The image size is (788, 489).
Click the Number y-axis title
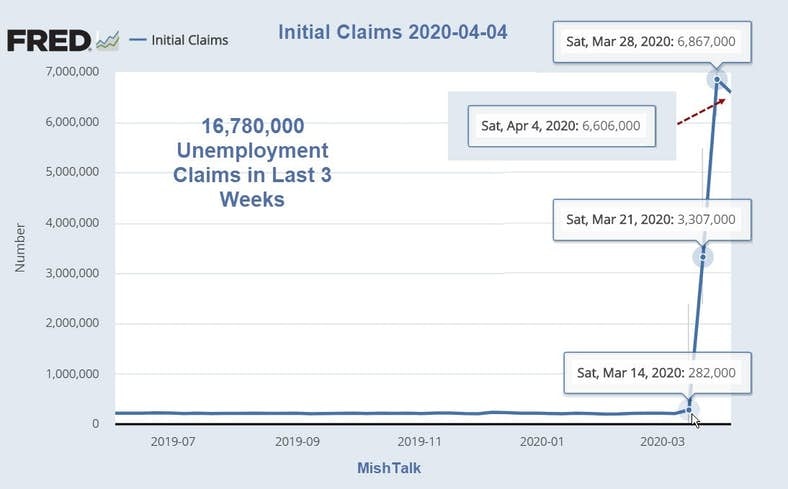(20, 247)
